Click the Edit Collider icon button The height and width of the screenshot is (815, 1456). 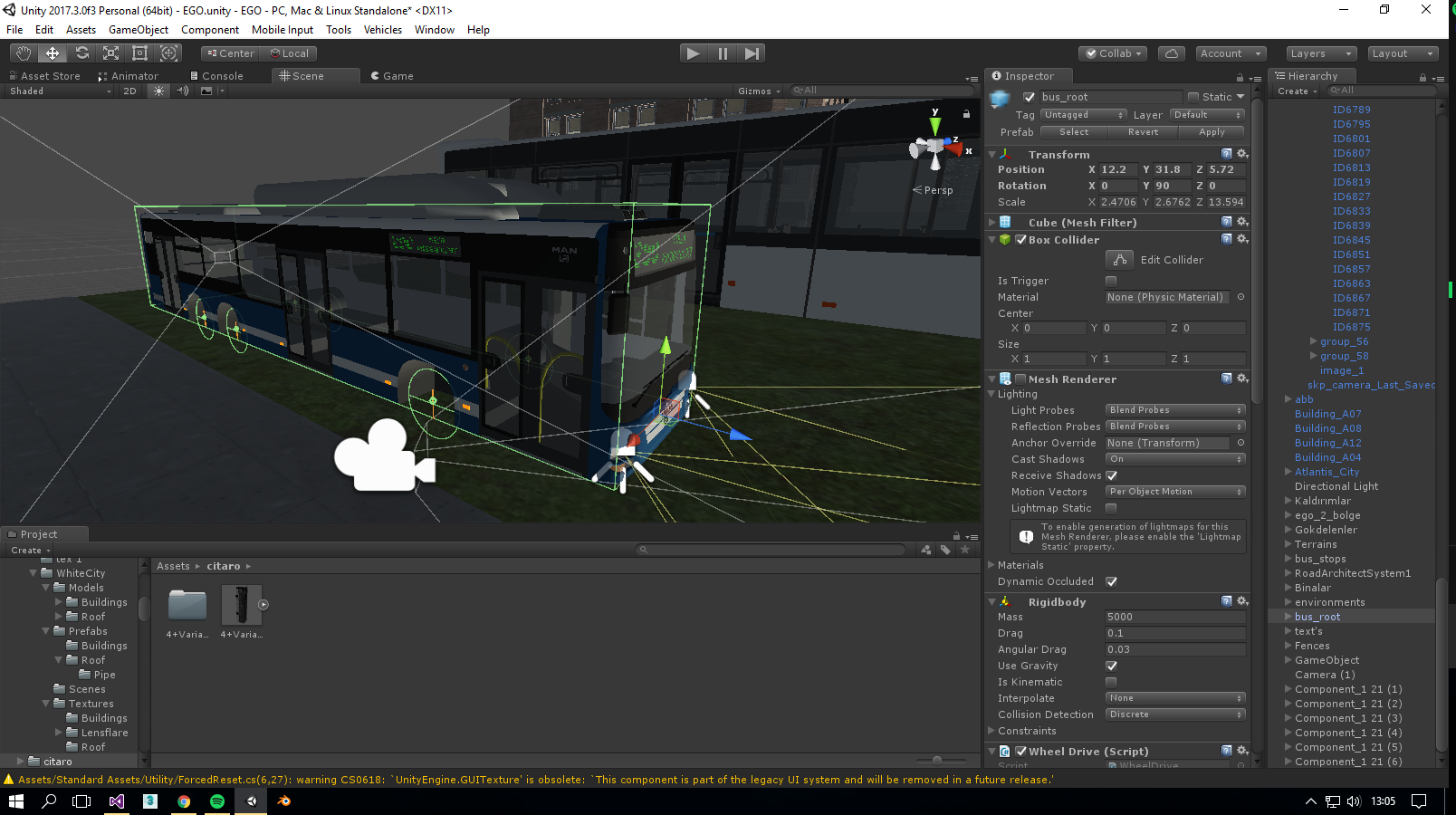[1119, 260]
